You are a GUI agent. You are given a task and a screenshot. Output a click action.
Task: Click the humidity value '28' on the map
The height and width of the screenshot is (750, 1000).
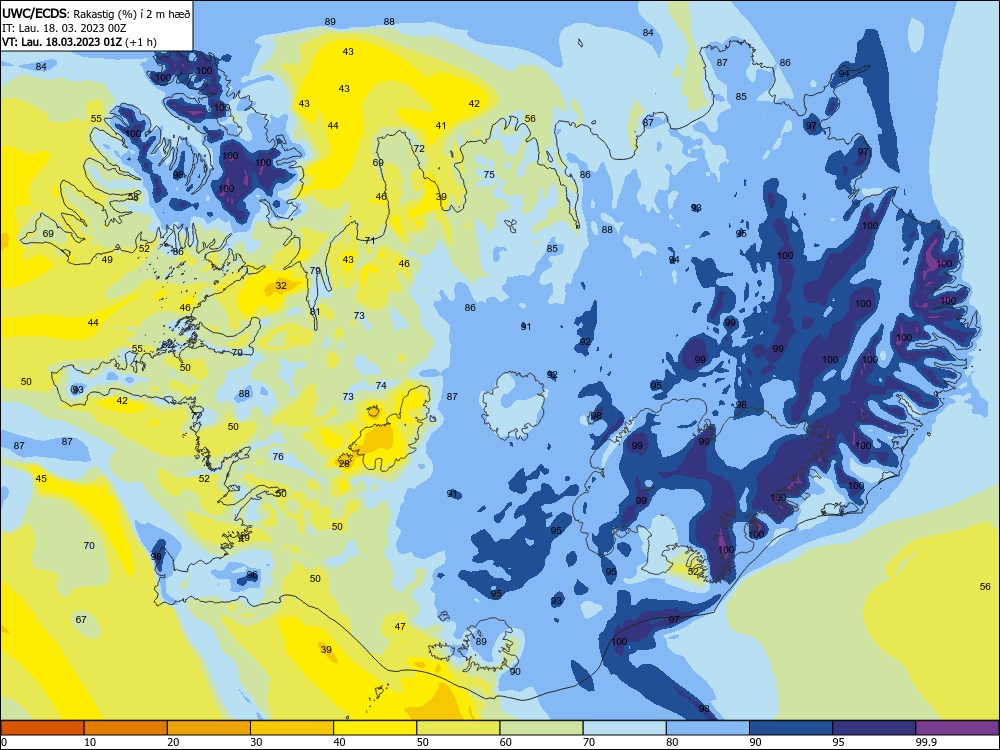point(344,464)
